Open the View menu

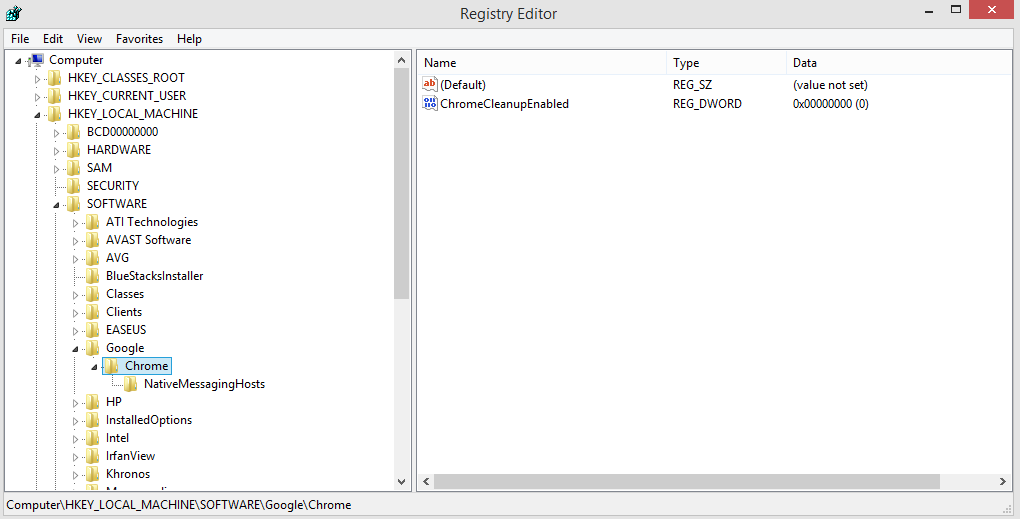pyautogui.click(x=89, y=39)
